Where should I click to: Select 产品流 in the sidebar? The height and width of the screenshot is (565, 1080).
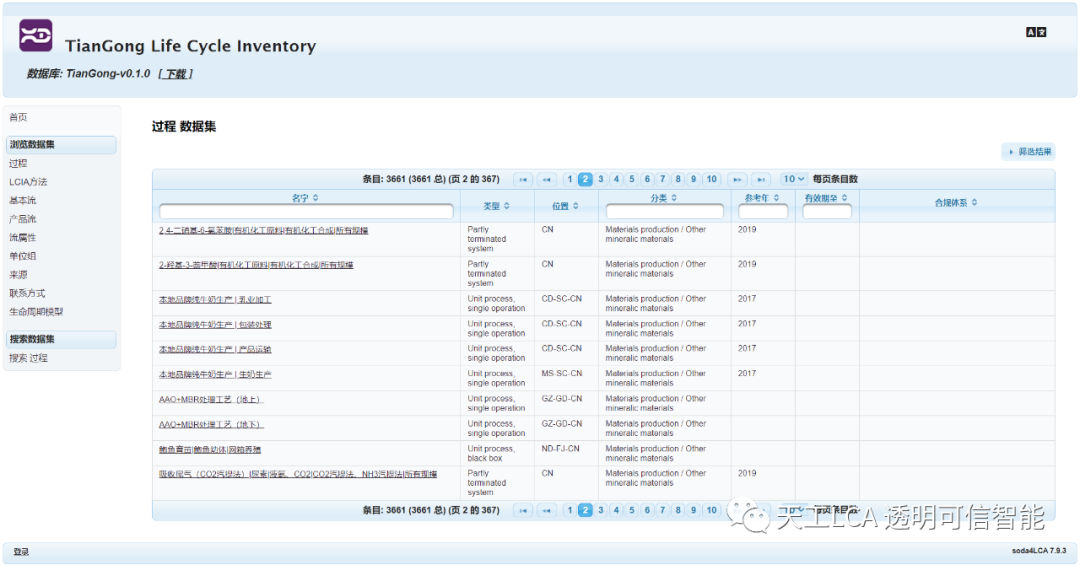coord(23,219)
